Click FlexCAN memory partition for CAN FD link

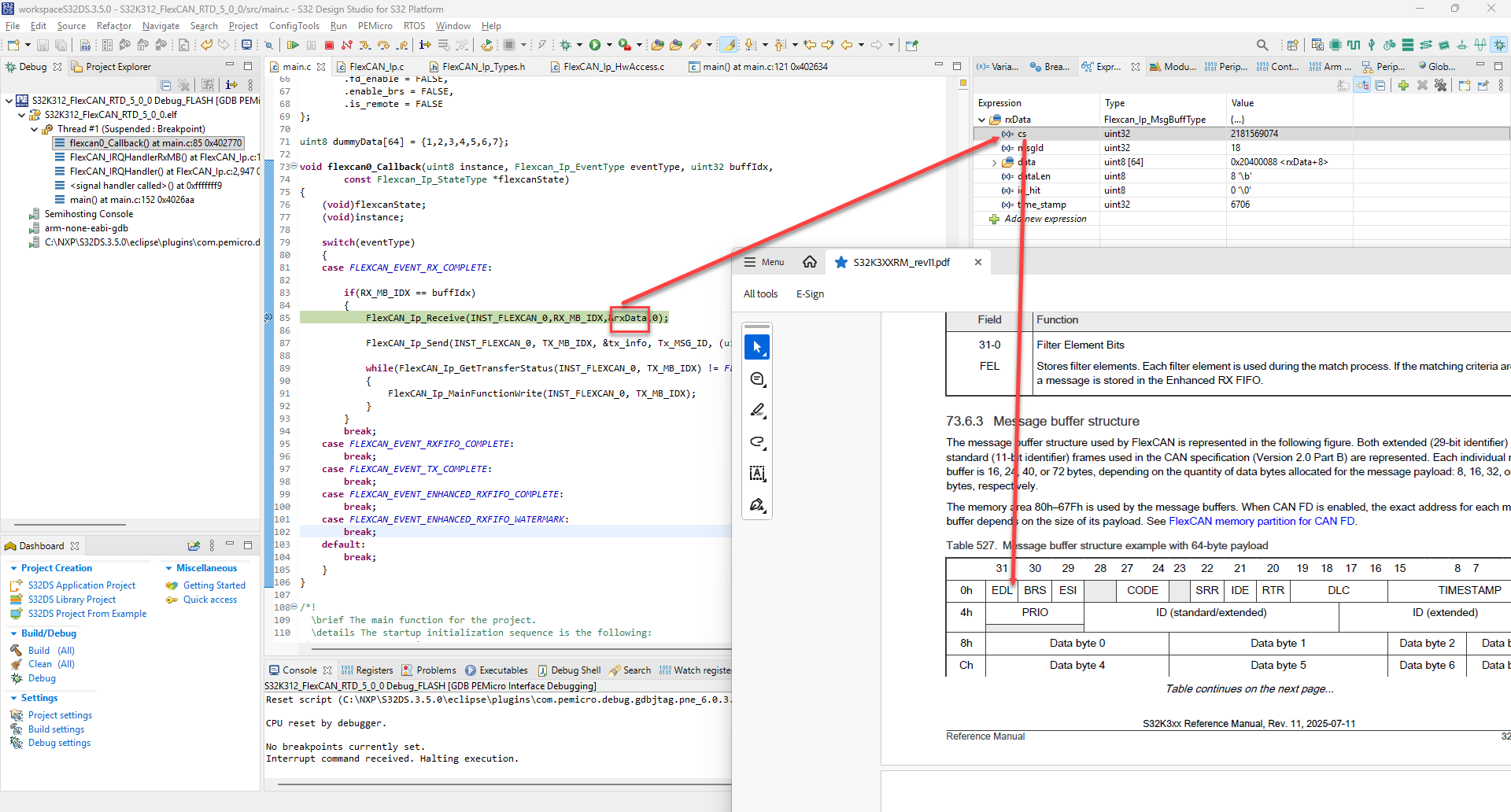point(1262,522)
